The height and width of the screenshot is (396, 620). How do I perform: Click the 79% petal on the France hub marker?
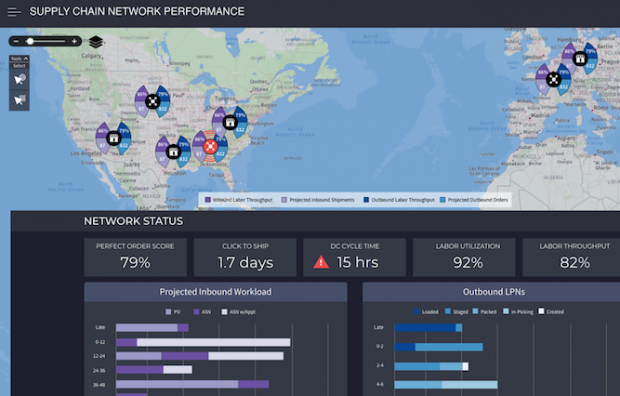(564, 72)
